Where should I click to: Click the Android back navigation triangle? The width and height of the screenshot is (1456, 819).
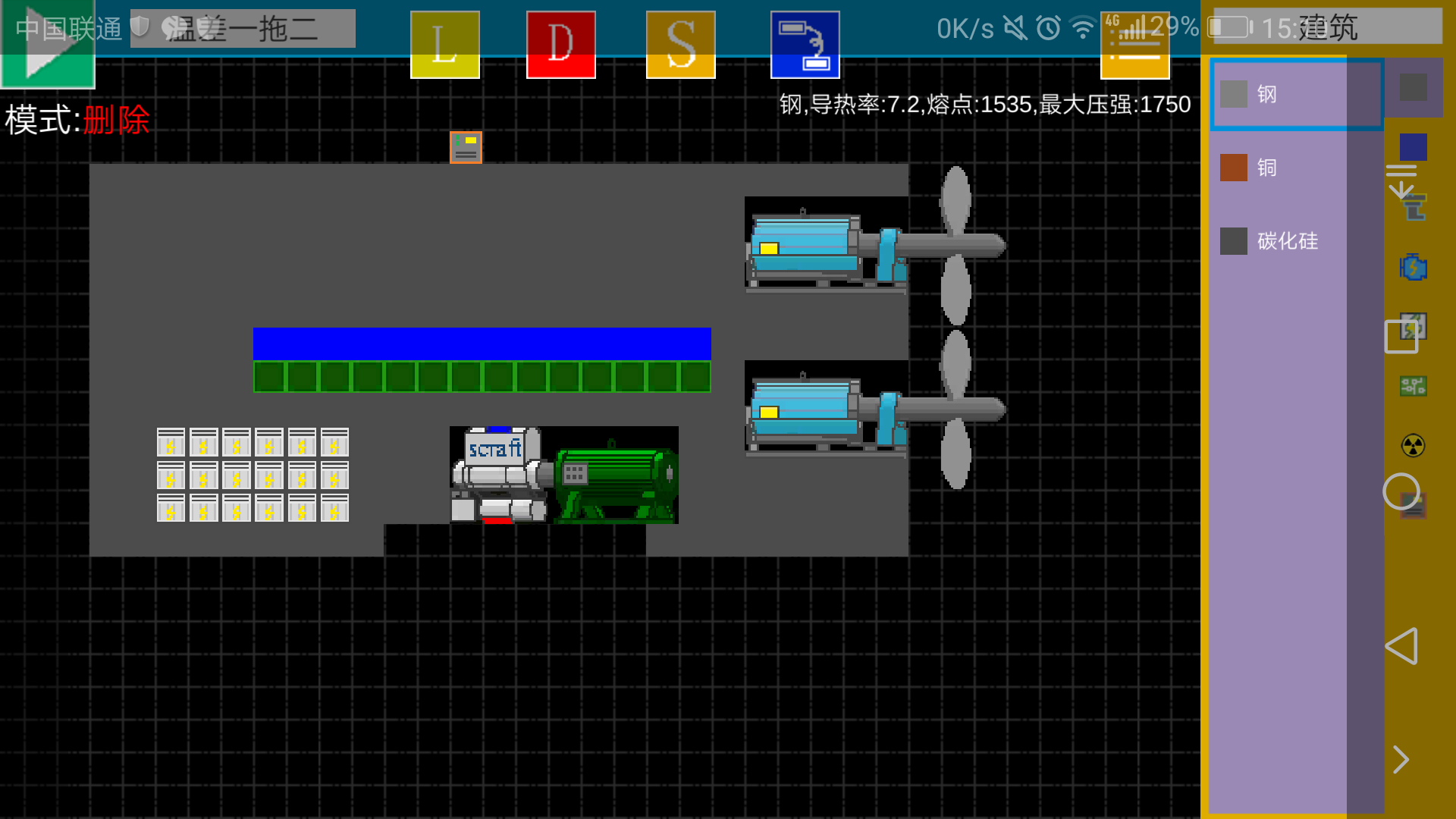(1401, 646)
